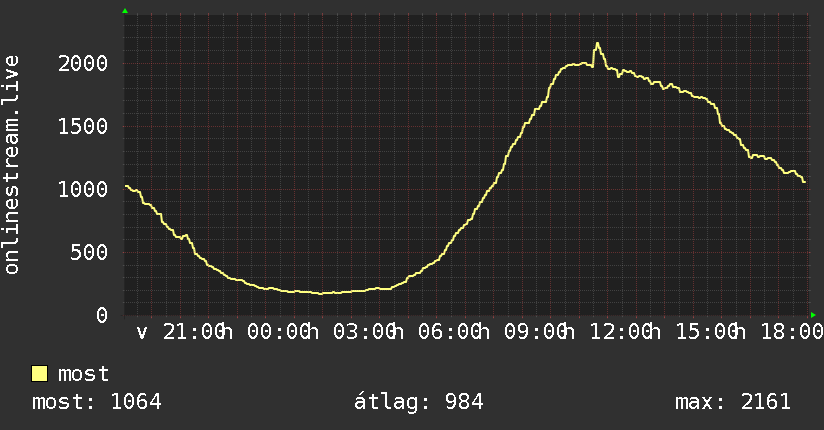Image resolution: width=824 pixels, height=430 pixels.
Task: Click the 2000 label on the Y axis
Action: click(x=83, y=64)
